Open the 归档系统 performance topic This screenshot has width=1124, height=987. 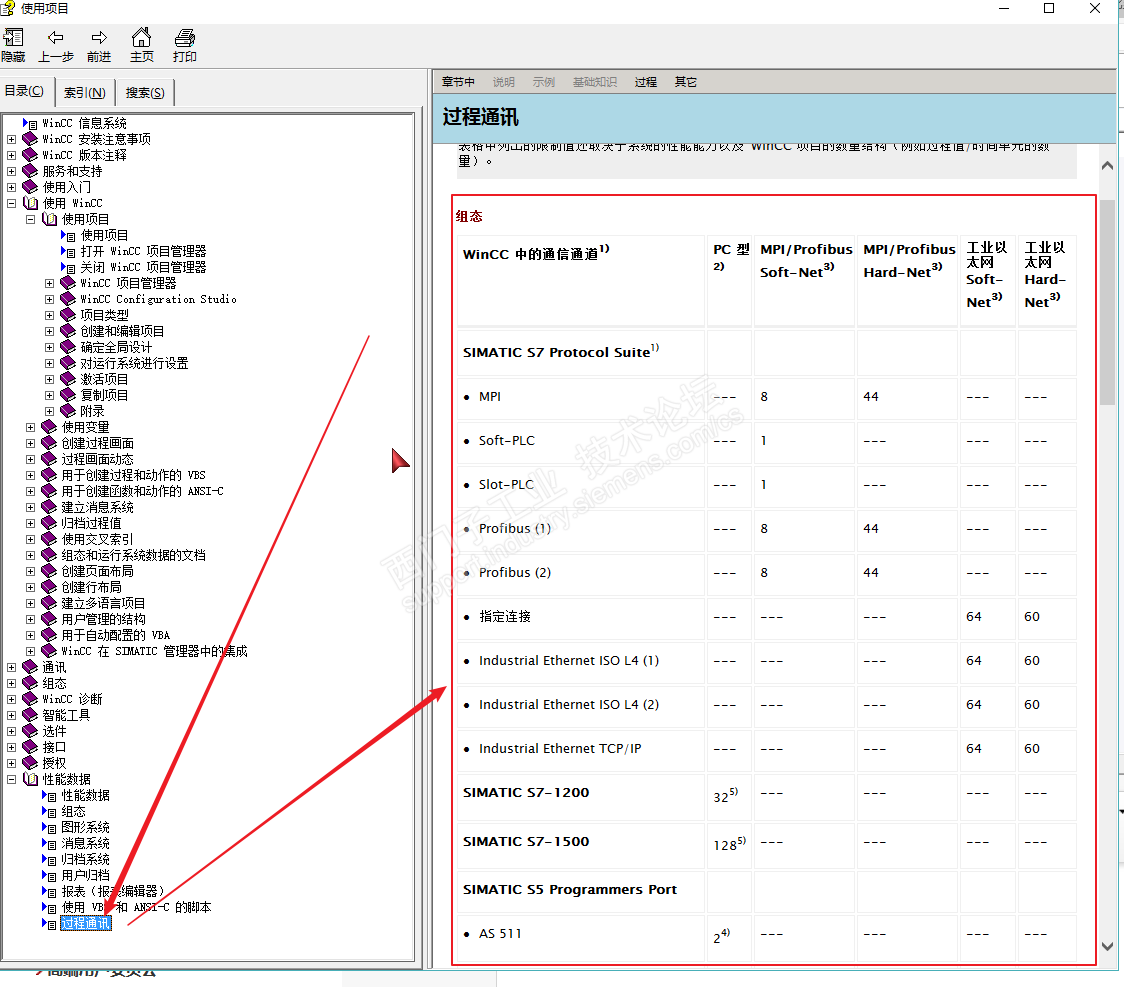tap(85, 859)
